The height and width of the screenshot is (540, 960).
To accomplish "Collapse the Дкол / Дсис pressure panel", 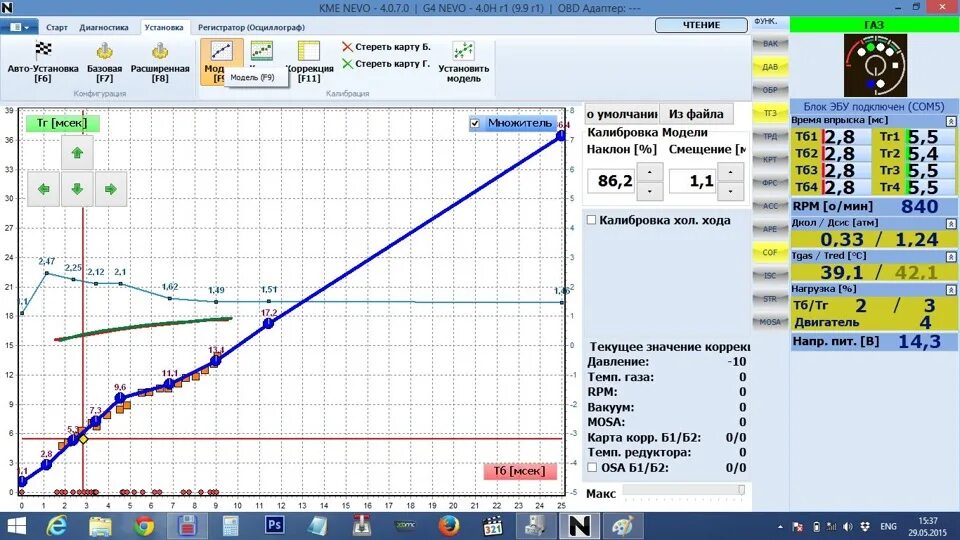I will coord(951,223).
